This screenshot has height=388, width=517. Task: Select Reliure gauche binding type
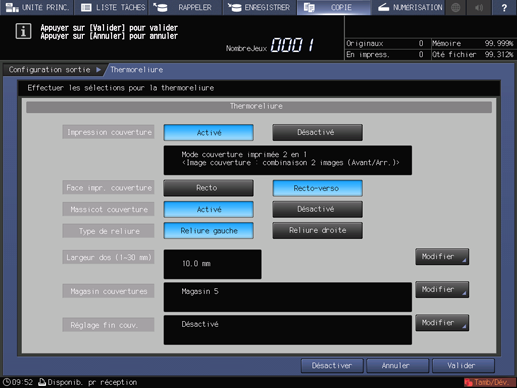tap(209, 231)
